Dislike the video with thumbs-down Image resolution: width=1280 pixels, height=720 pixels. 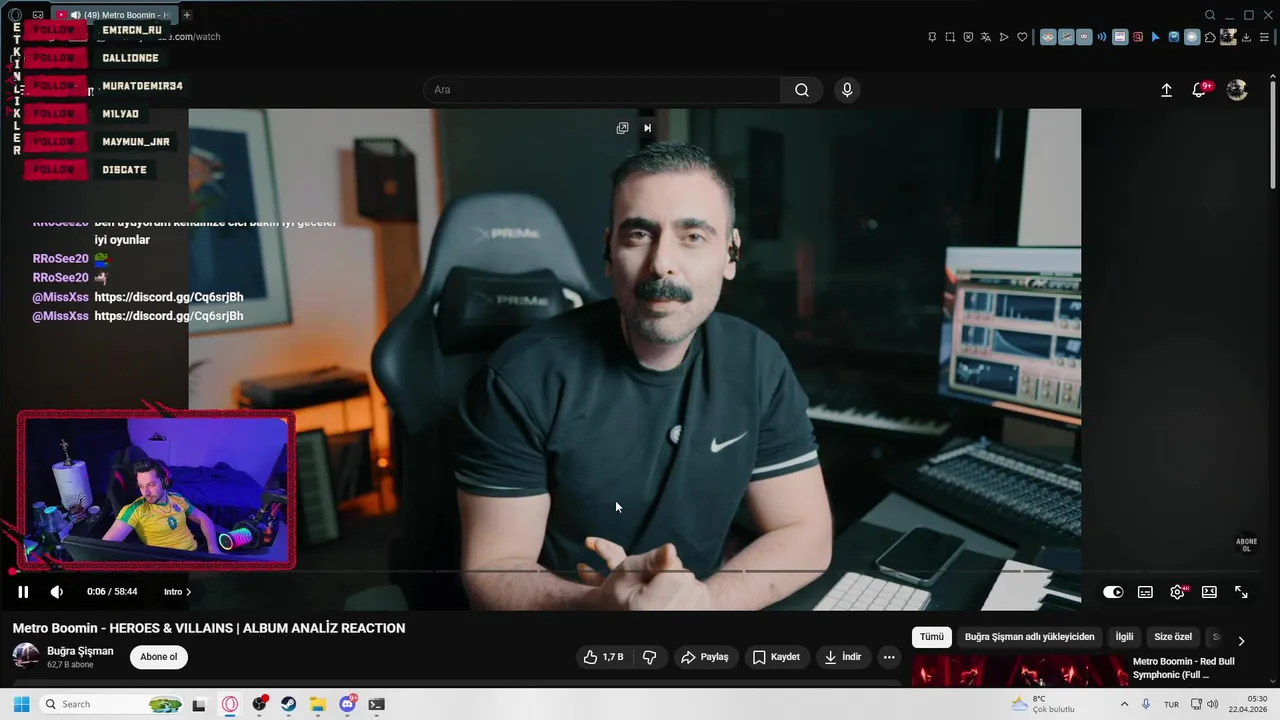650,657
